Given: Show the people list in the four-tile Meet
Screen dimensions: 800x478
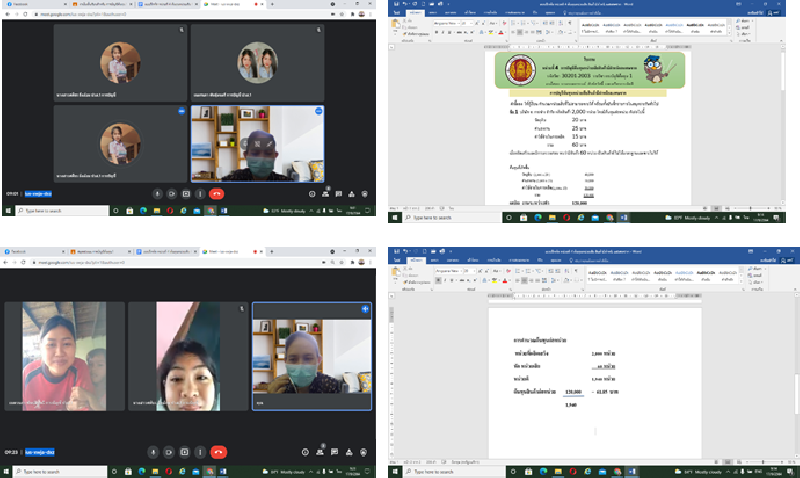Looking at the screenshot, I should [x=327, y=193].
